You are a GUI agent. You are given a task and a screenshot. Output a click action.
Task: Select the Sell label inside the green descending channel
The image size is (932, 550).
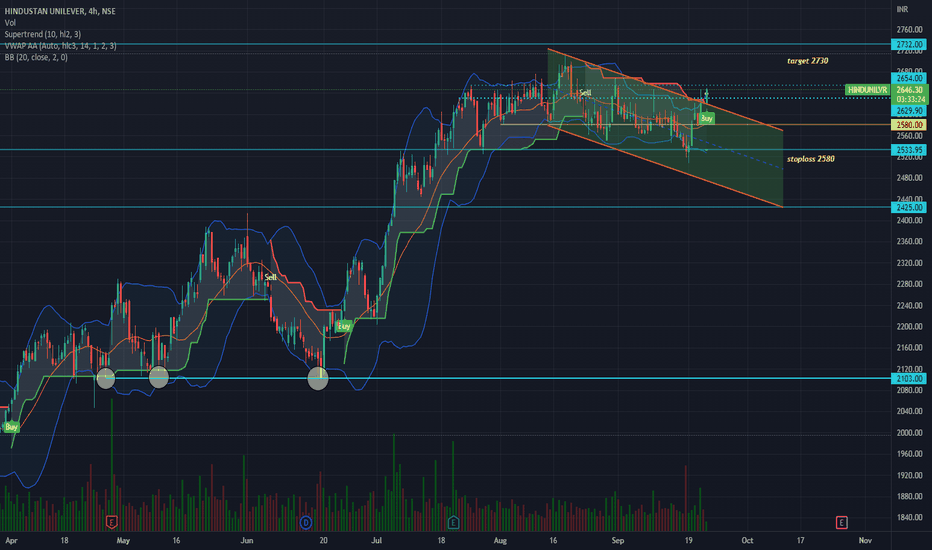pyautogui.click(x=585, y=93)
